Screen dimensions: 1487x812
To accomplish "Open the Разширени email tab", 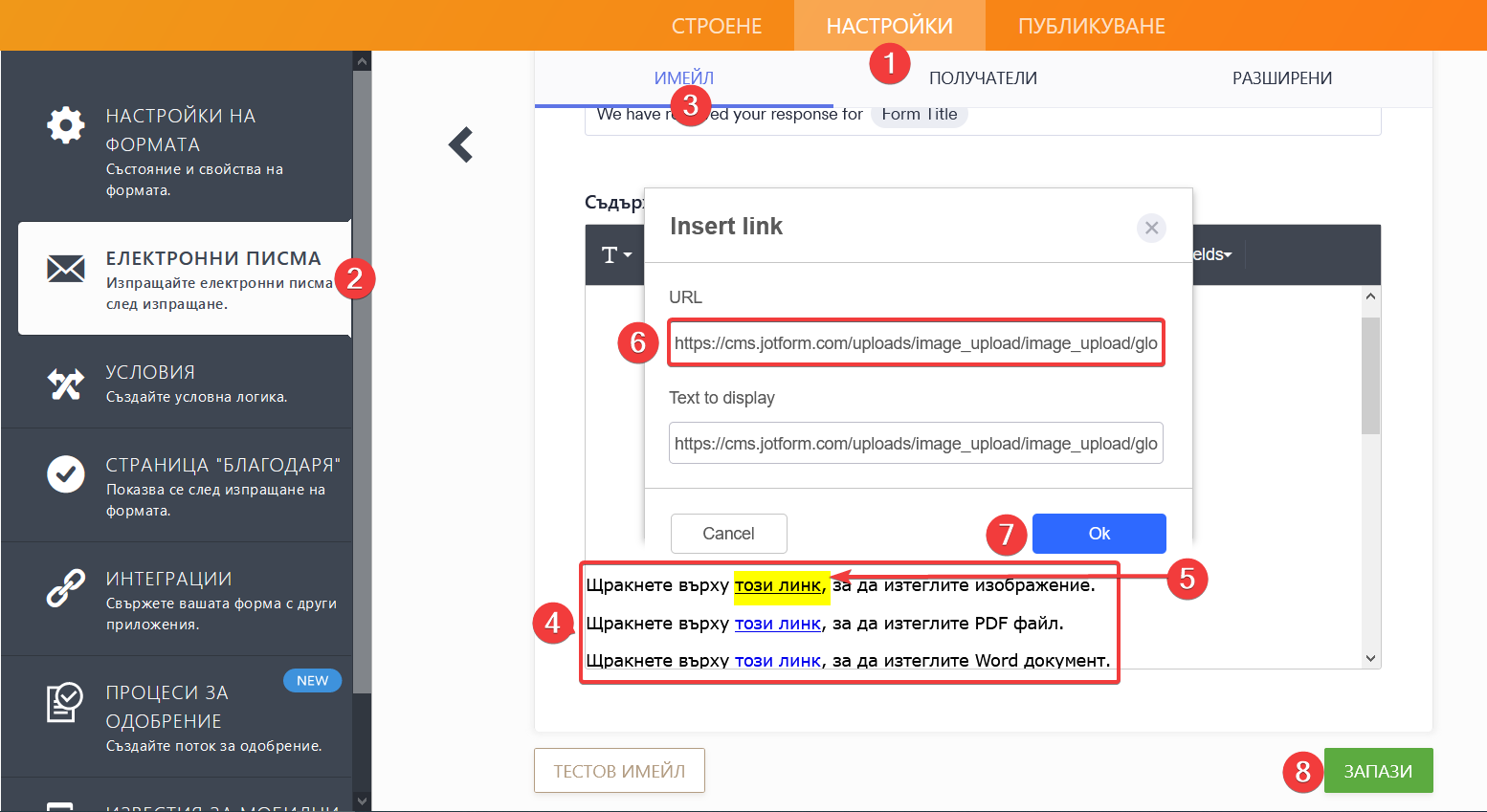I will click(x=1281, y=78).
